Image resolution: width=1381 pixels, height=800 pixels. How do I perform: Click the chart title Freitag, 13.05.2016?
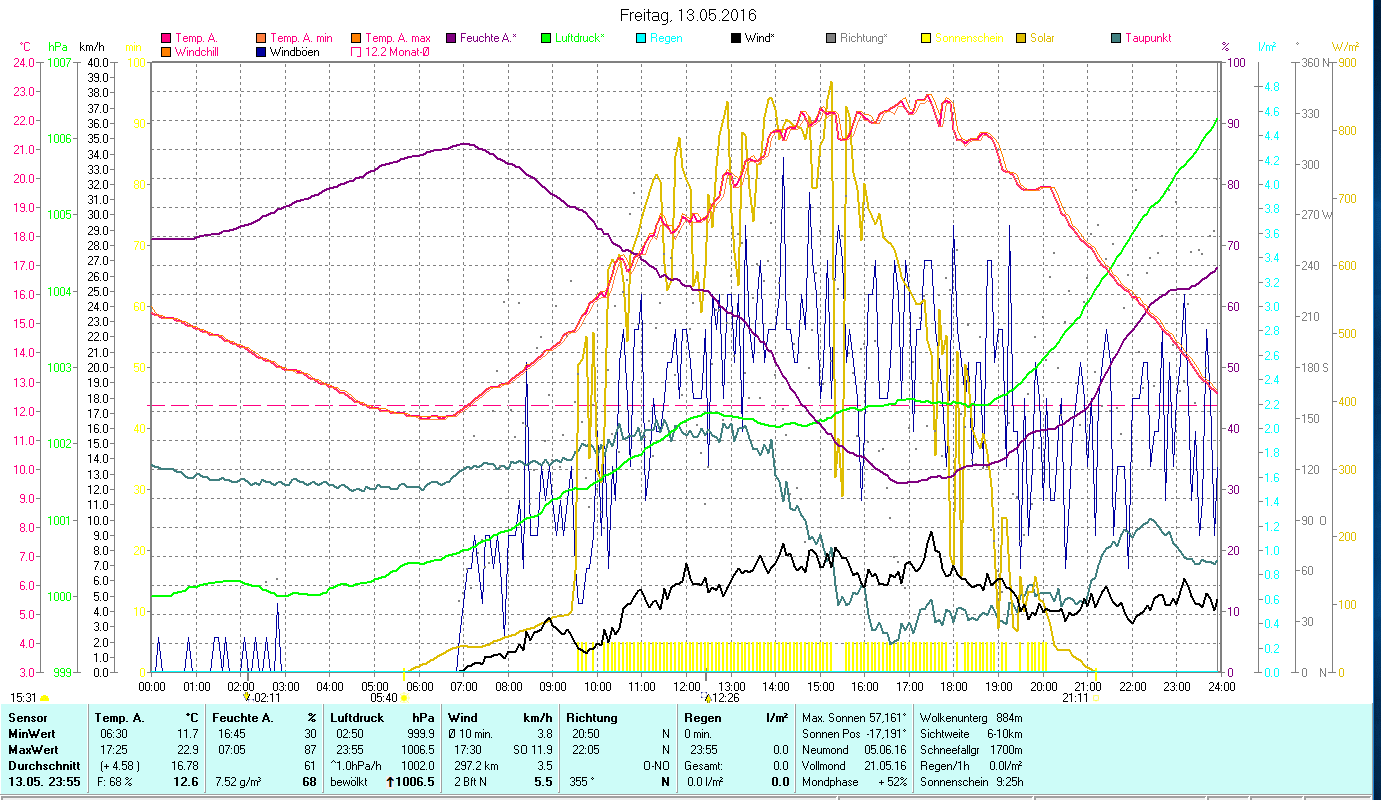click(688, 15)
